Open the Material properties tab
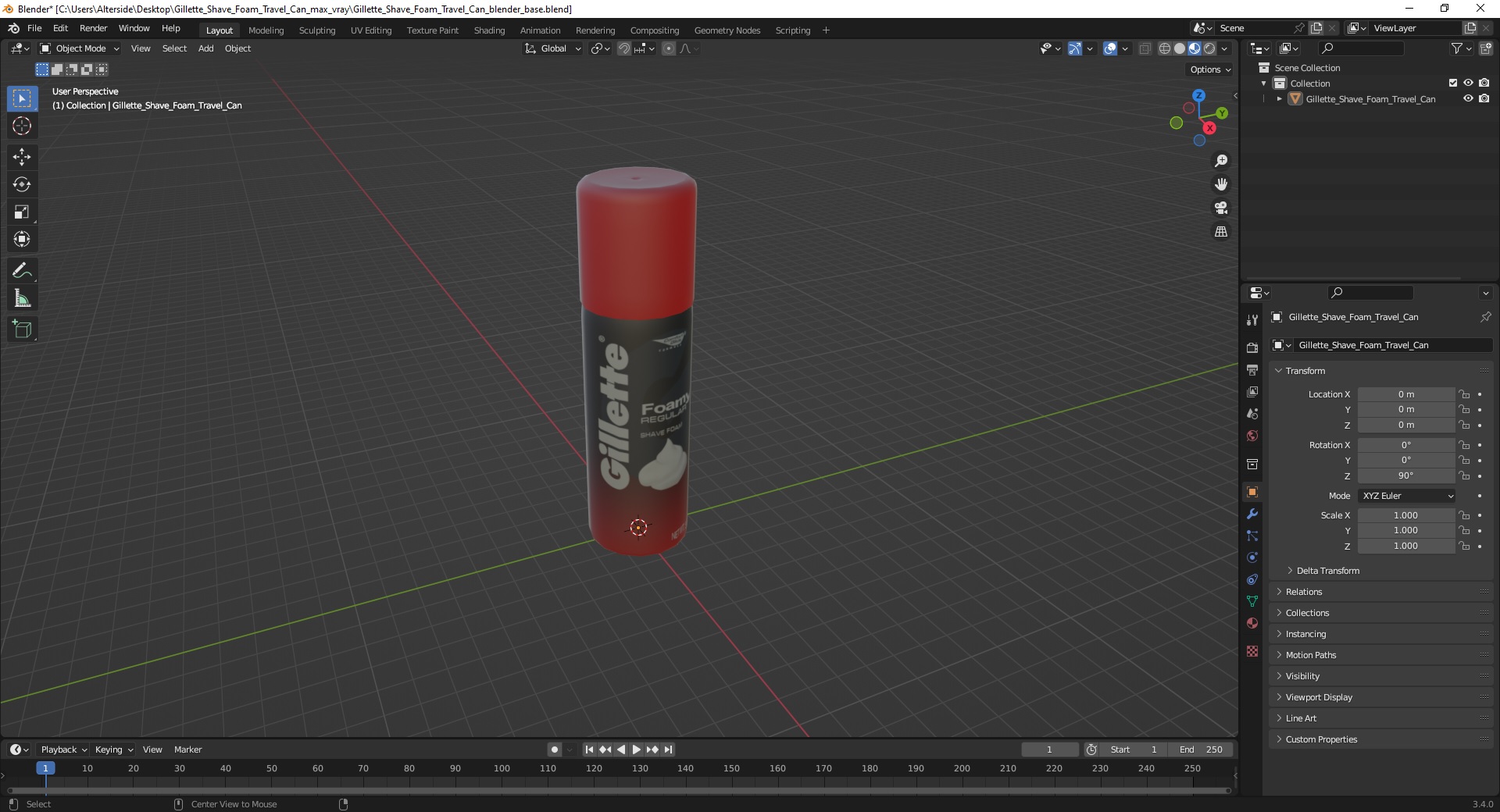The width and height of the screenshot is (1500, 812). pyautogui.click(x=1252, y=623)
